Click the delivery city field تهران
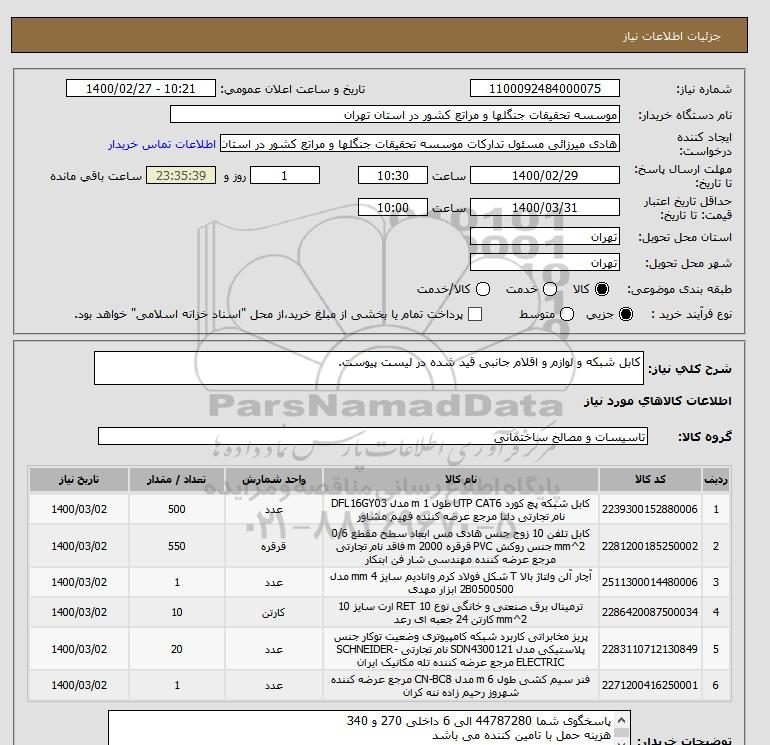This screenshot has height=745, width=770. coord(545,263)
